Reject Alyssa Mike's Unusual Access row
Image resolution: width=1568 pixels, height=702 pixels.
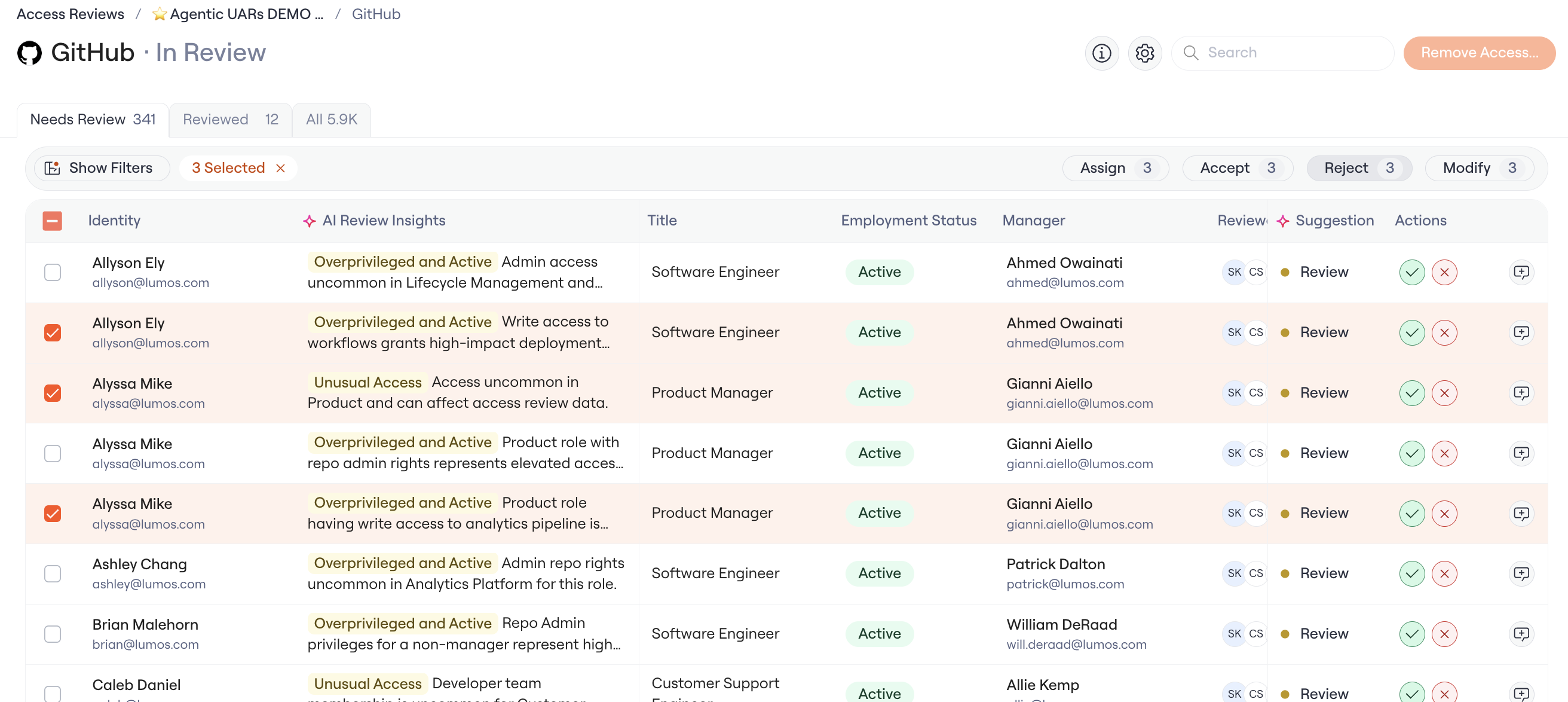1444,393
